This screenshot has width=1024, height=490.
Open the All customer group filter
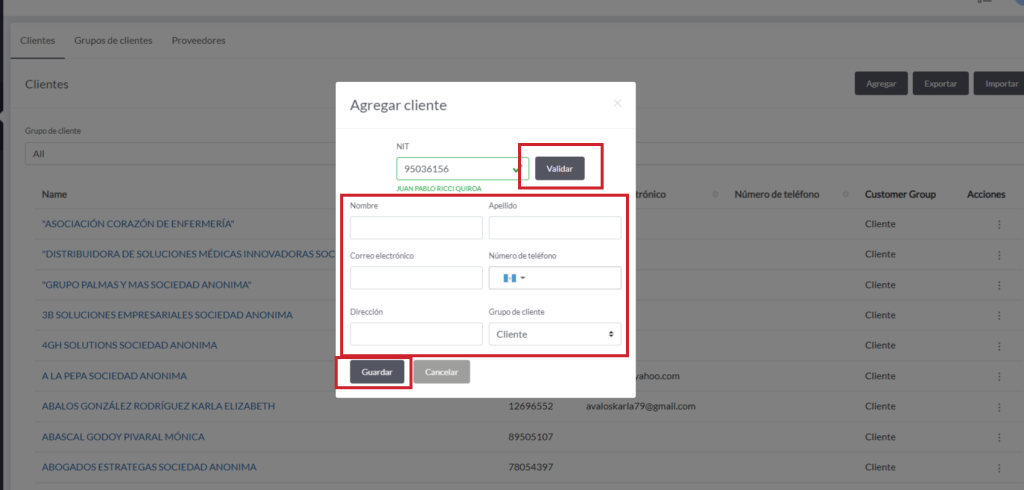click(180, 154)
